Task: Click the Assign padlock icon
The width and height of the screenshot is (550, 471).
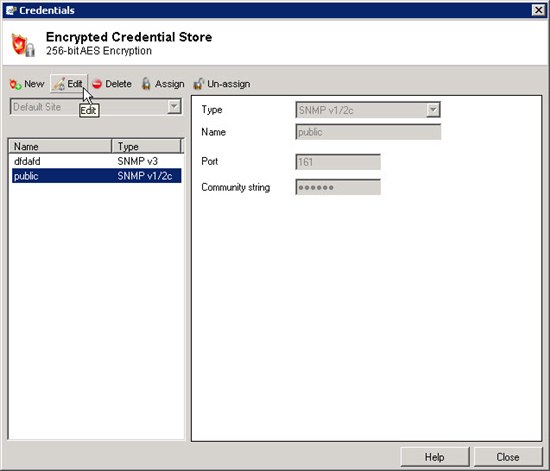Action: [146, 84]
